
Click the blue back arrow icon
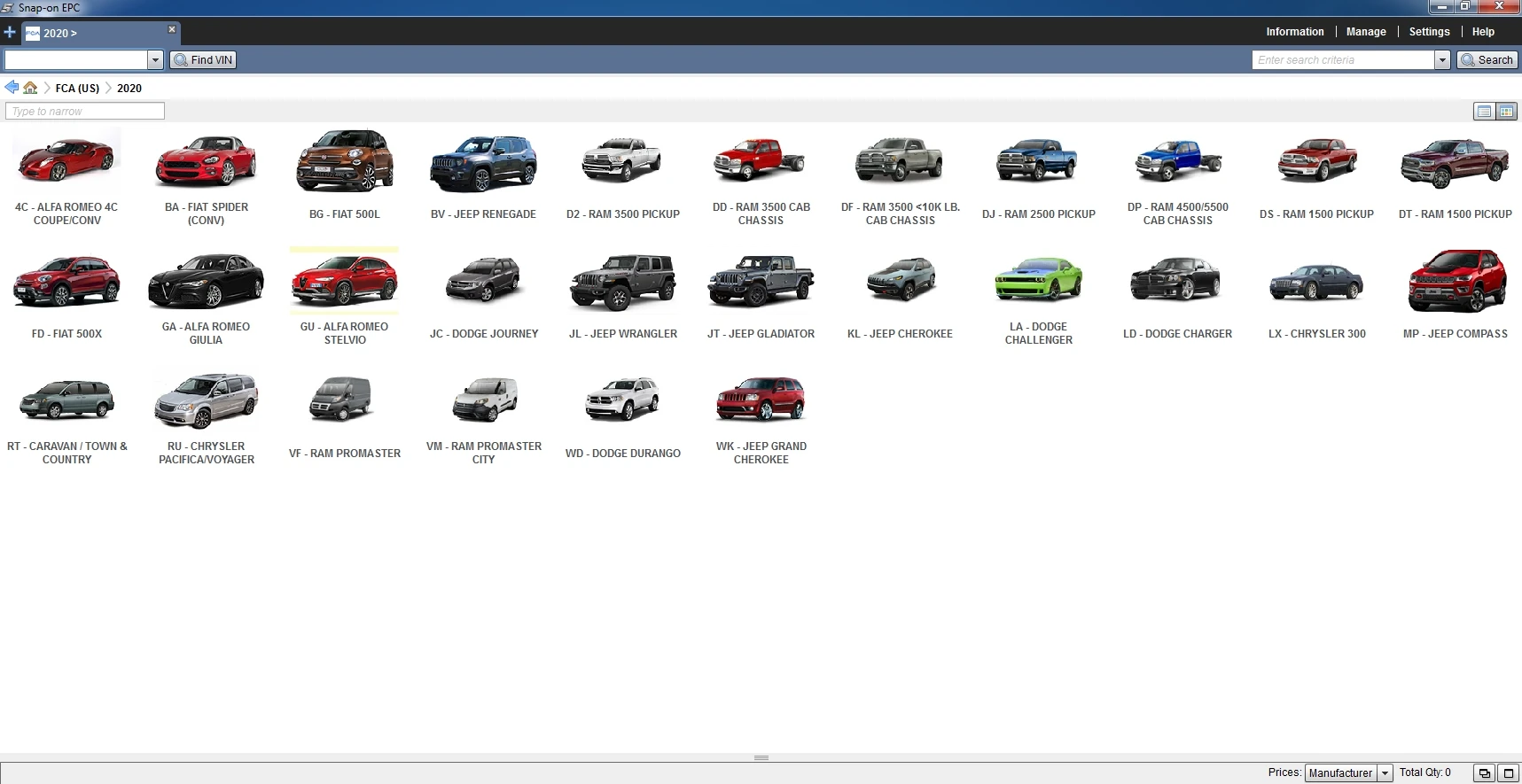coord(12,88)
